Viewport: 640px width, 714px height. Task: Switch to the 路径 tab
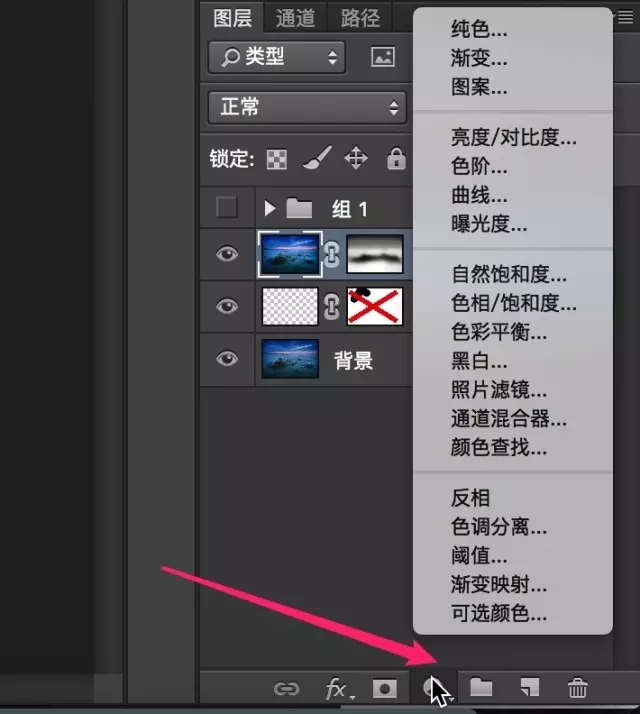tap(360, 17)
